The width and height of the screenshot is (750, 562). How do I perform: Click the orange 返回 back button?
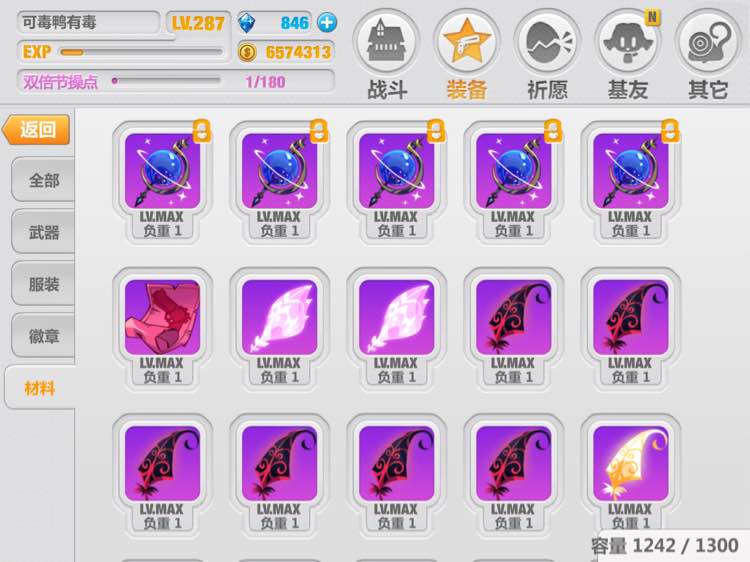point(37,129)
